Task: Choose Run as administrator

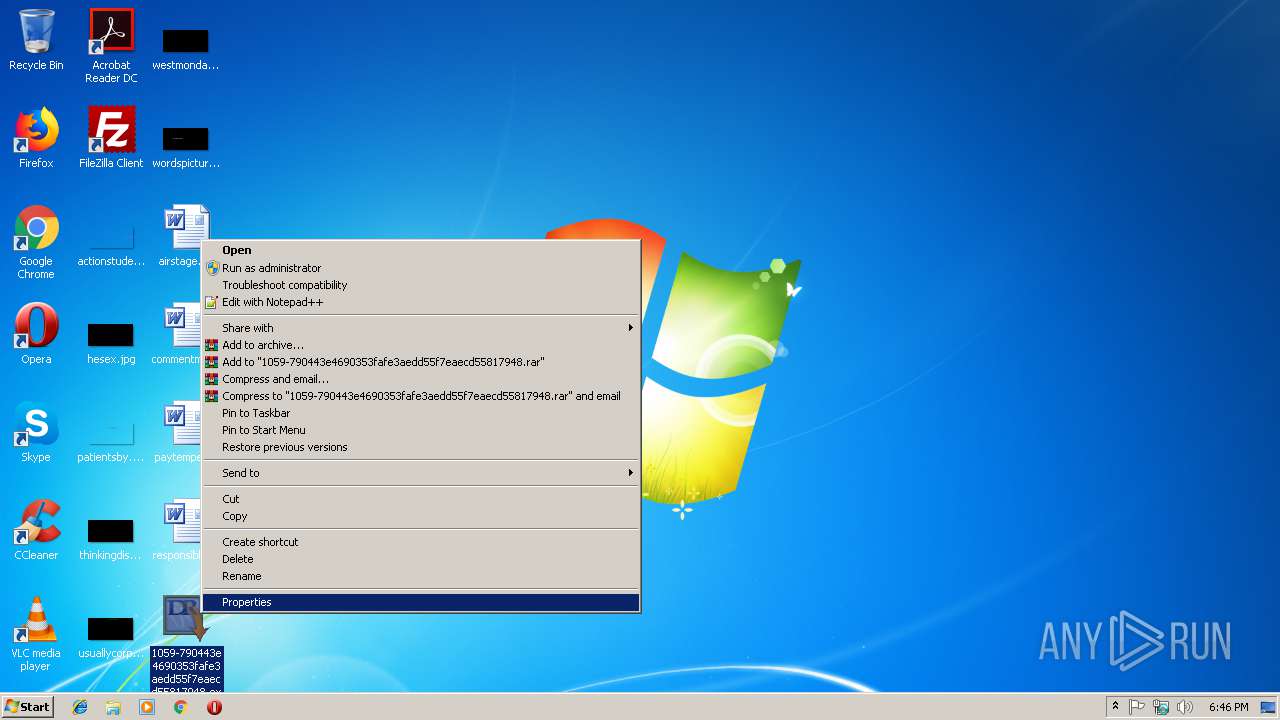Action: pyautogui.click(x=421, y=268)
